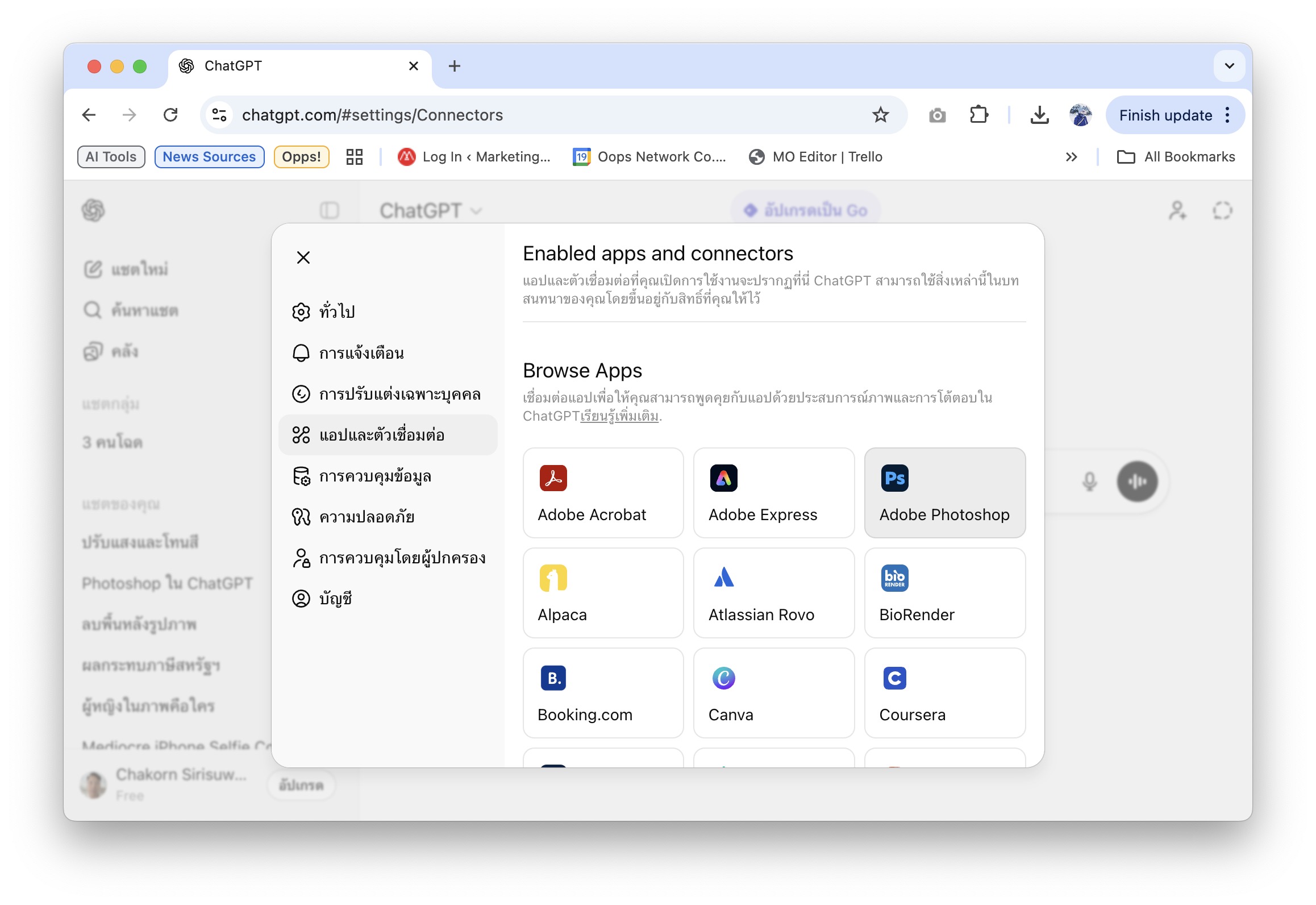Open the Adobe Photoshop label
Screen dimensions: 1316x905
944,514
